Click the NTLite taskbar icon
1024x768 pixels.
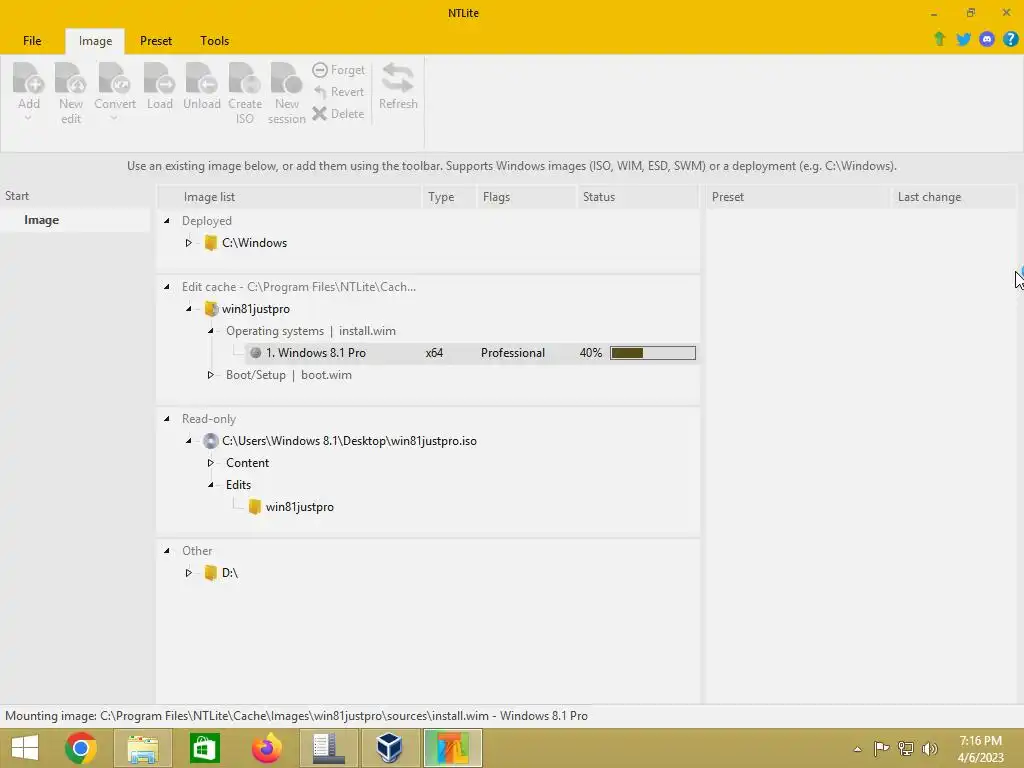(x=453, y=748)
